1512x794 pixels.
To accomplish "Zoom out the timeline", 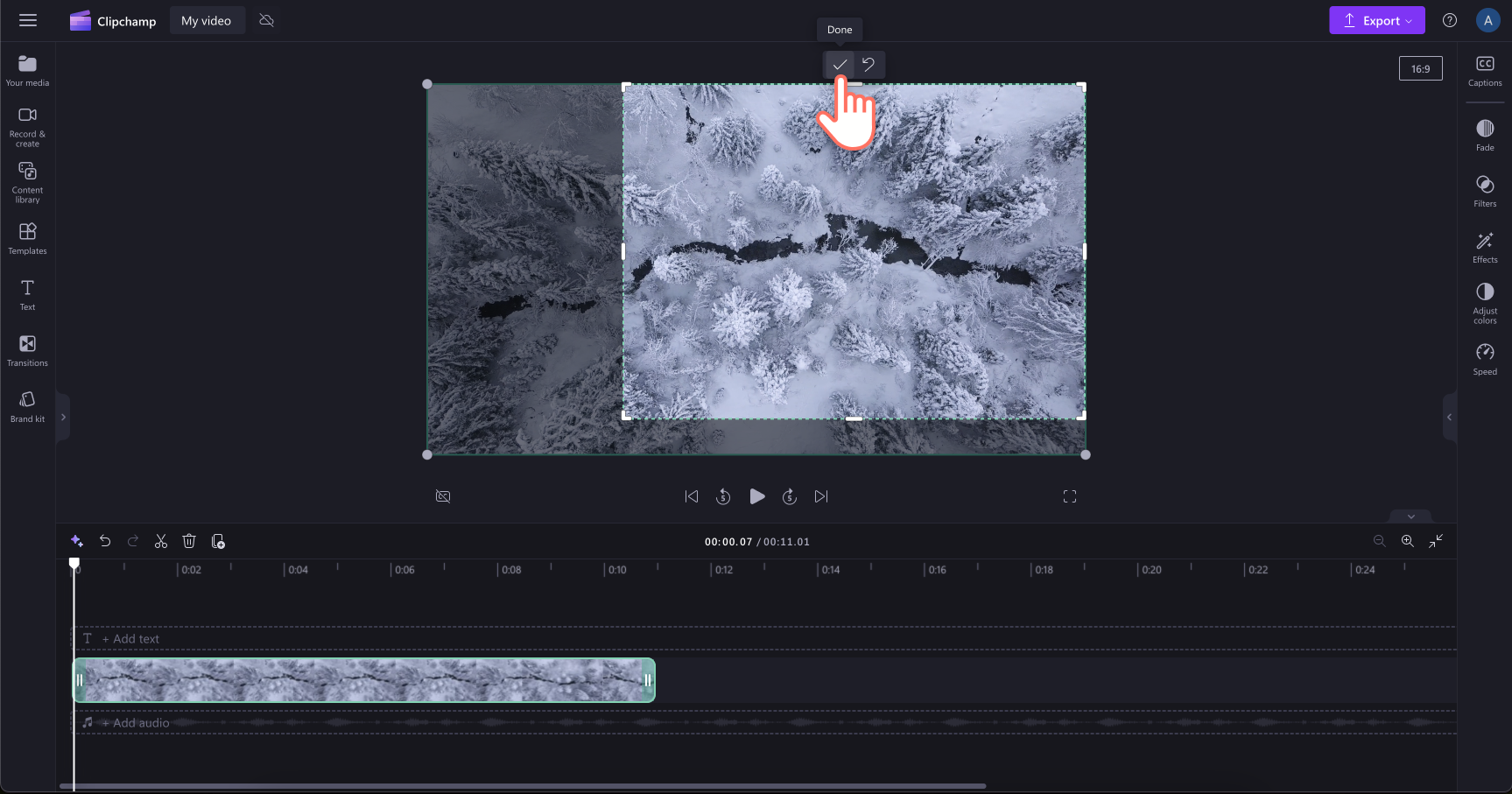I will (x=1379, y=541).
